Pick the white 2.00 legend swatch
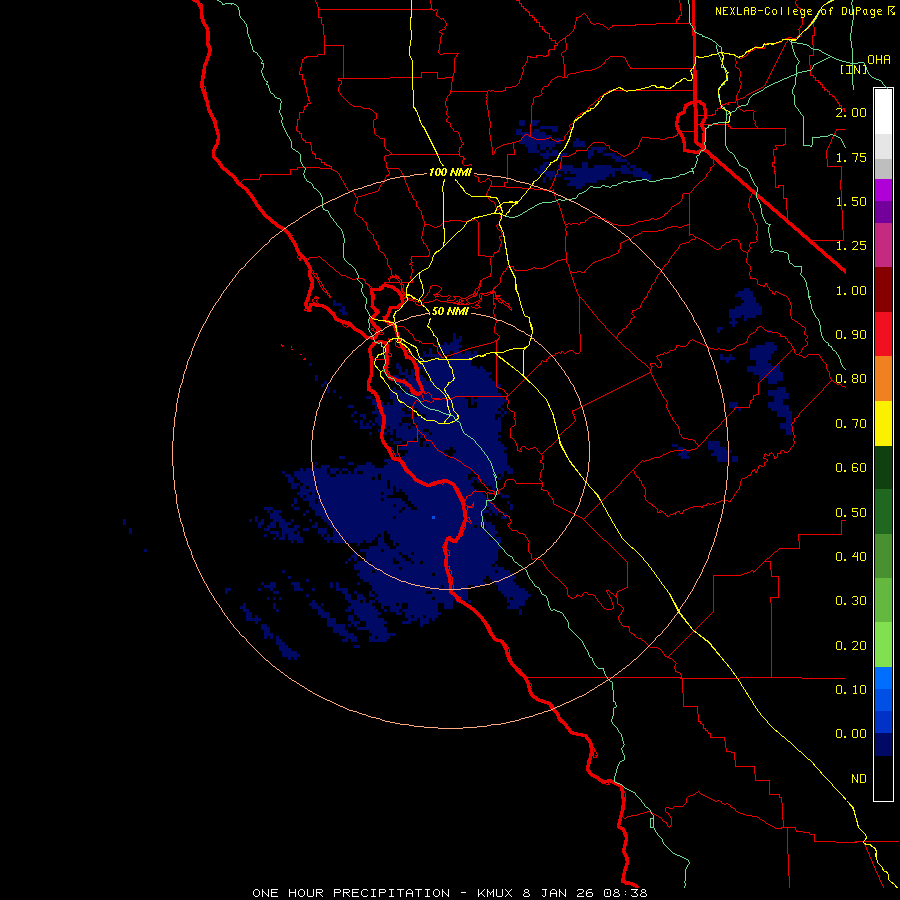This screenshot has width=900, height=900. [883, 112]
